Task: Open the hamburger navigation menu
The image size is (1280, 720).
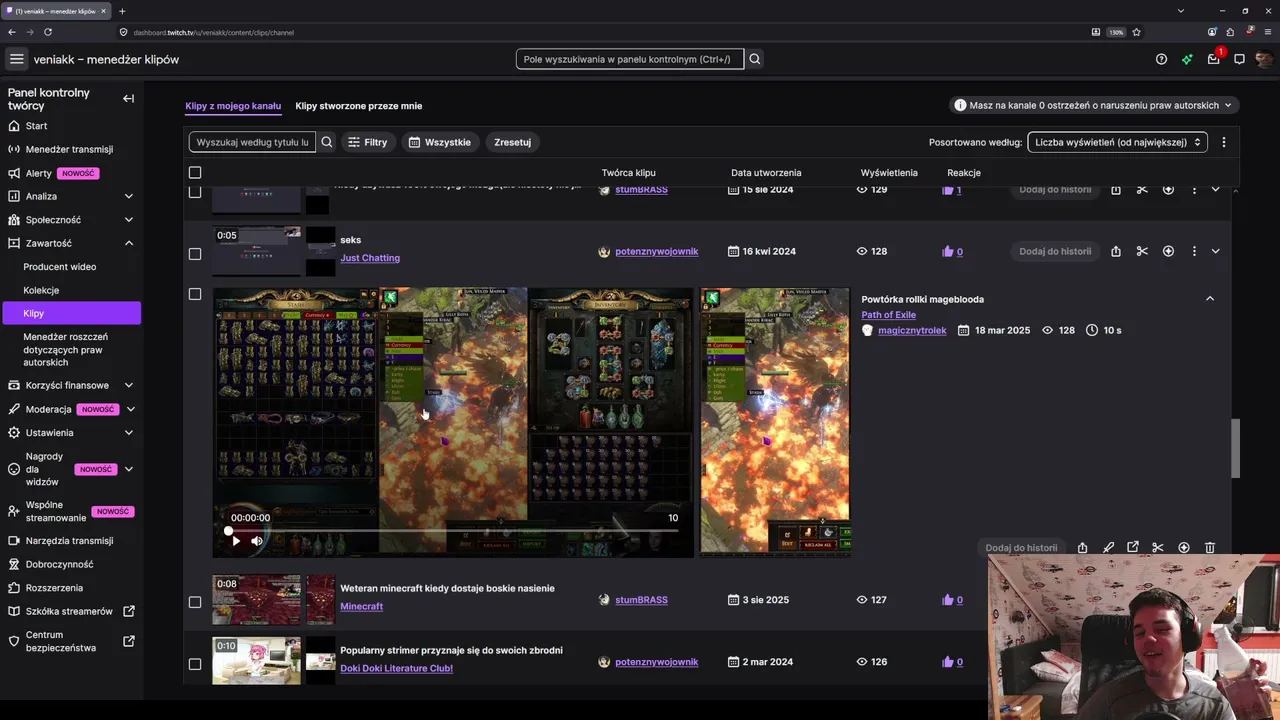Action: [x=17, y=59]
